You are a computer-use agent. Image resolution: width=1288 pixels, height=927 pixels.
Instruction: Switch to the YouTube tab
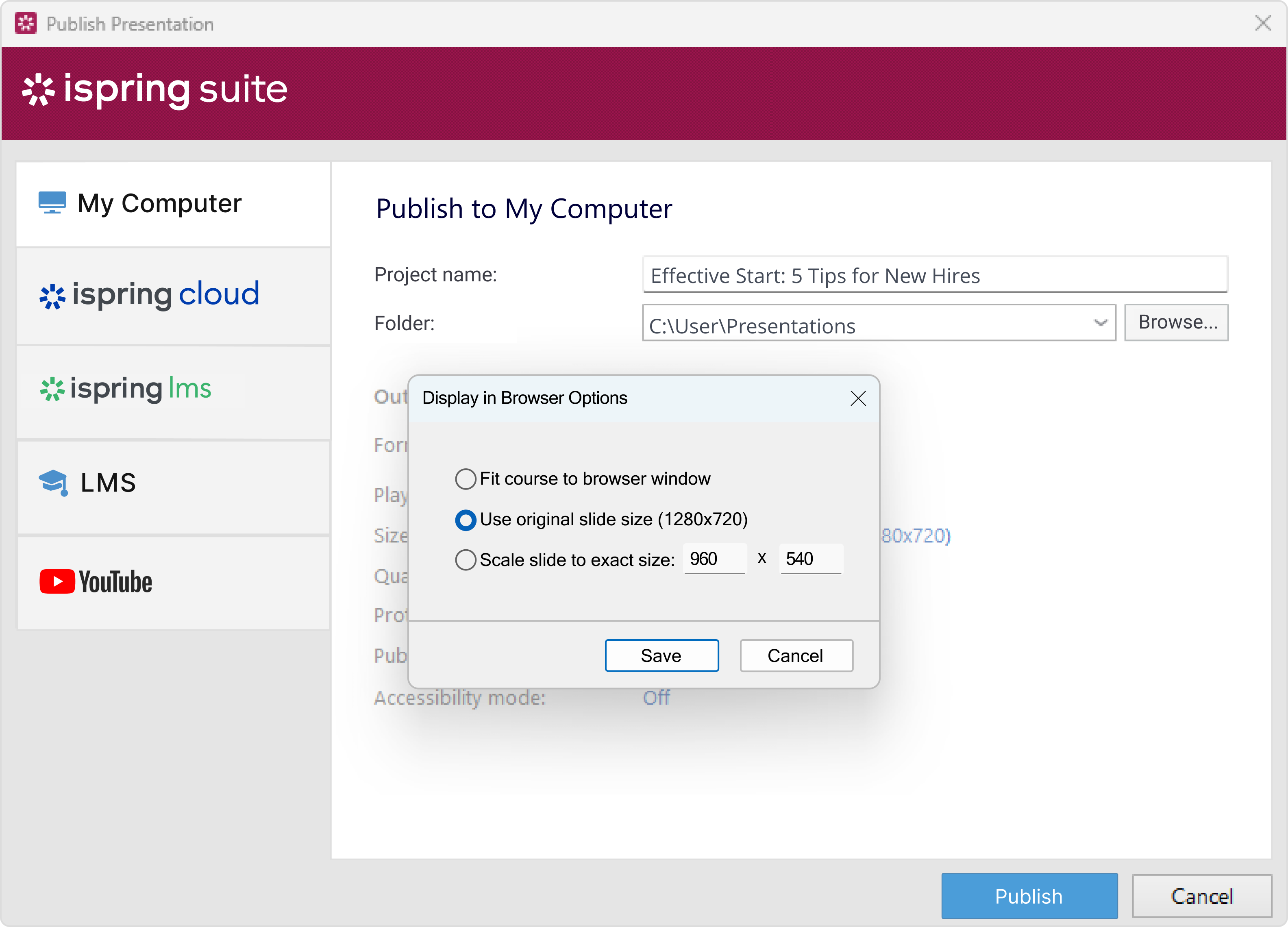173,583
